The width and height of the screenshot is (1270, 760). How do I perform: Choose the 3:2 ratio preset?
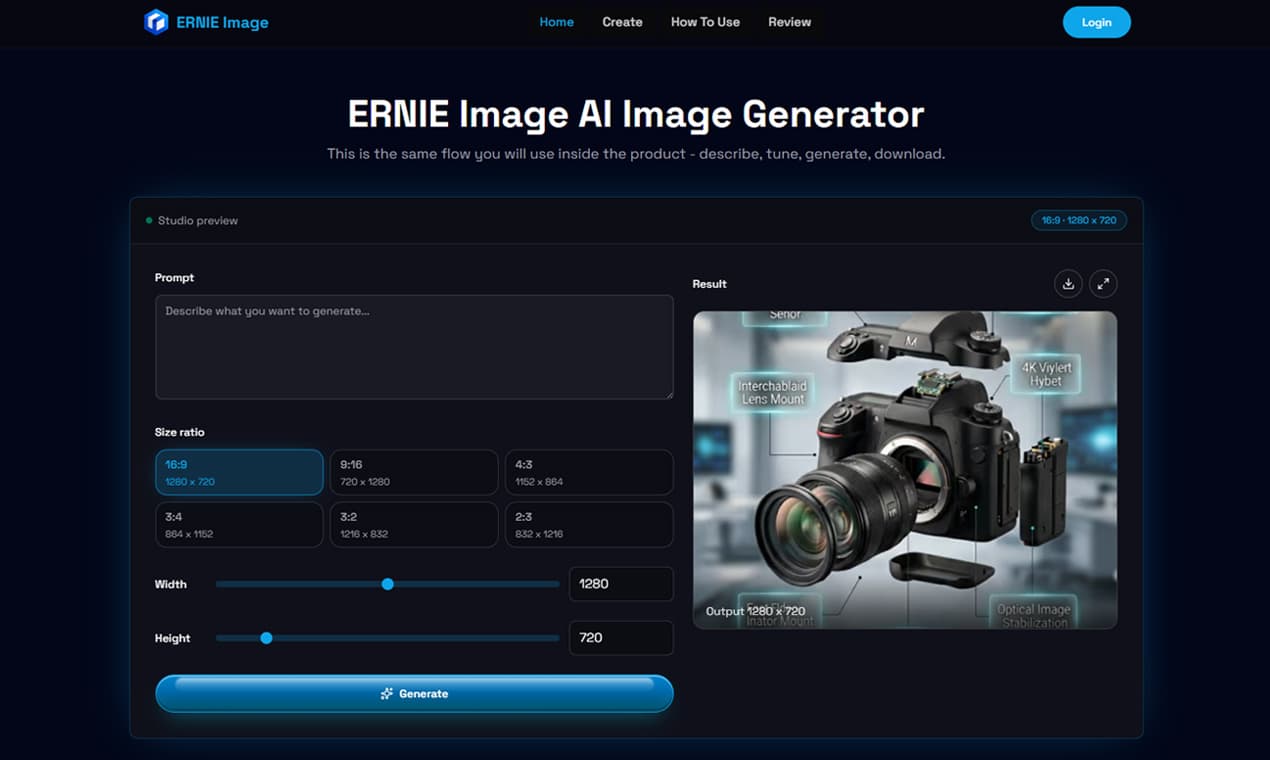pyautogui.click(x=413, y=524)
